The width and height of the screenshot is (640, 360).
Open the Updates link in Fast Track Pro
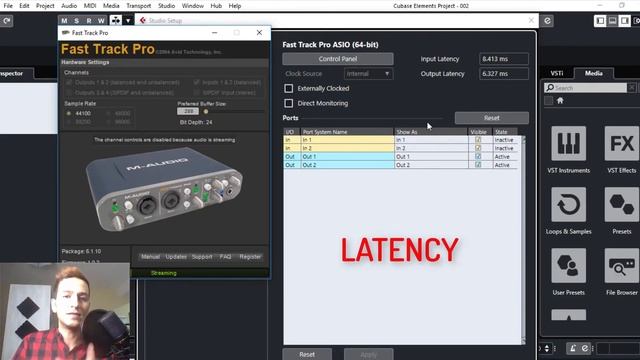click(x=176, y=257)
